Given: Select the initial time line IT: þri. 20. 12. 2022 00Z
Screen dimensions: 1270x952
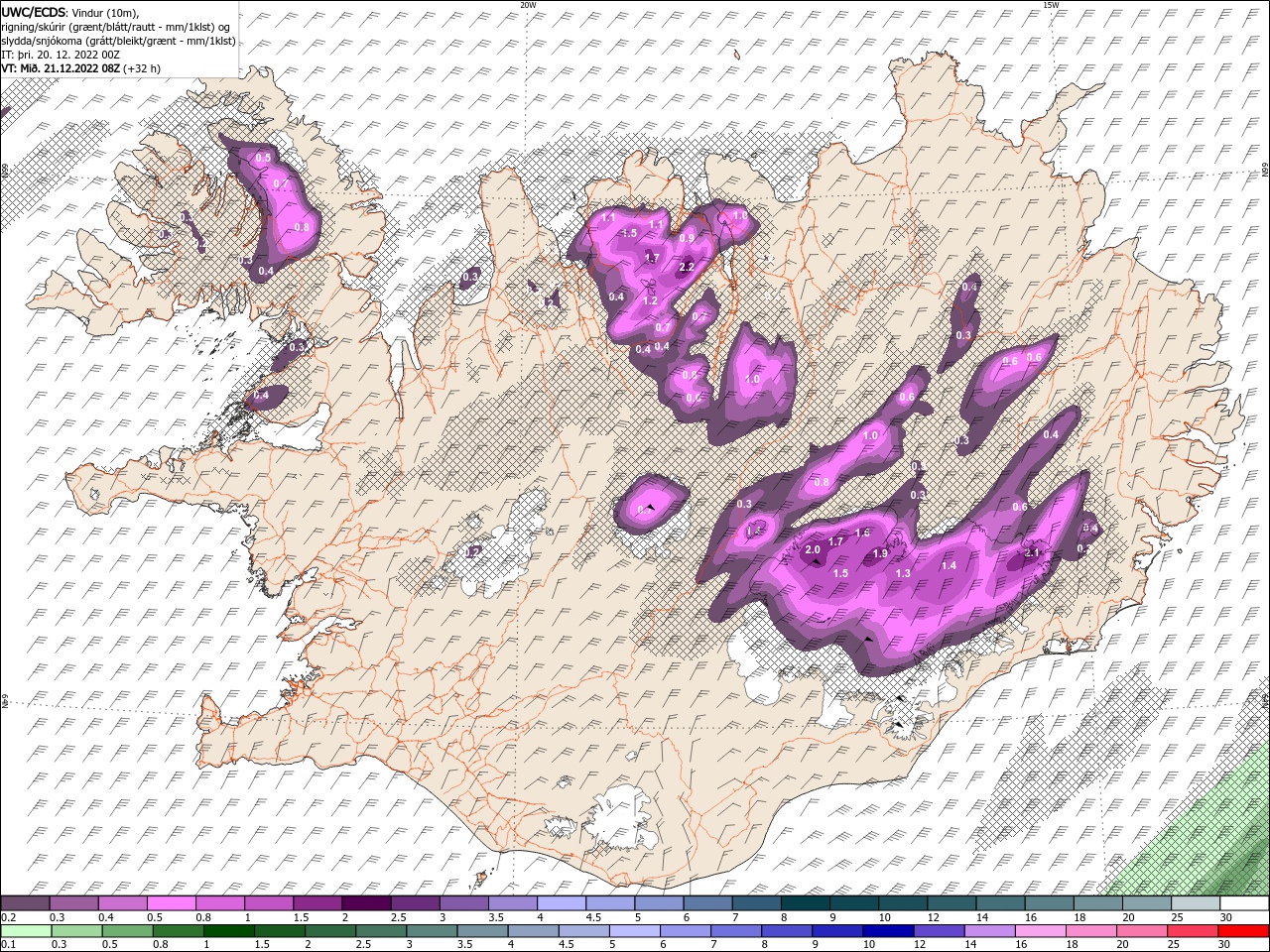Looking at the screenshot, I should pyautogui.click(x=61, y=55).
